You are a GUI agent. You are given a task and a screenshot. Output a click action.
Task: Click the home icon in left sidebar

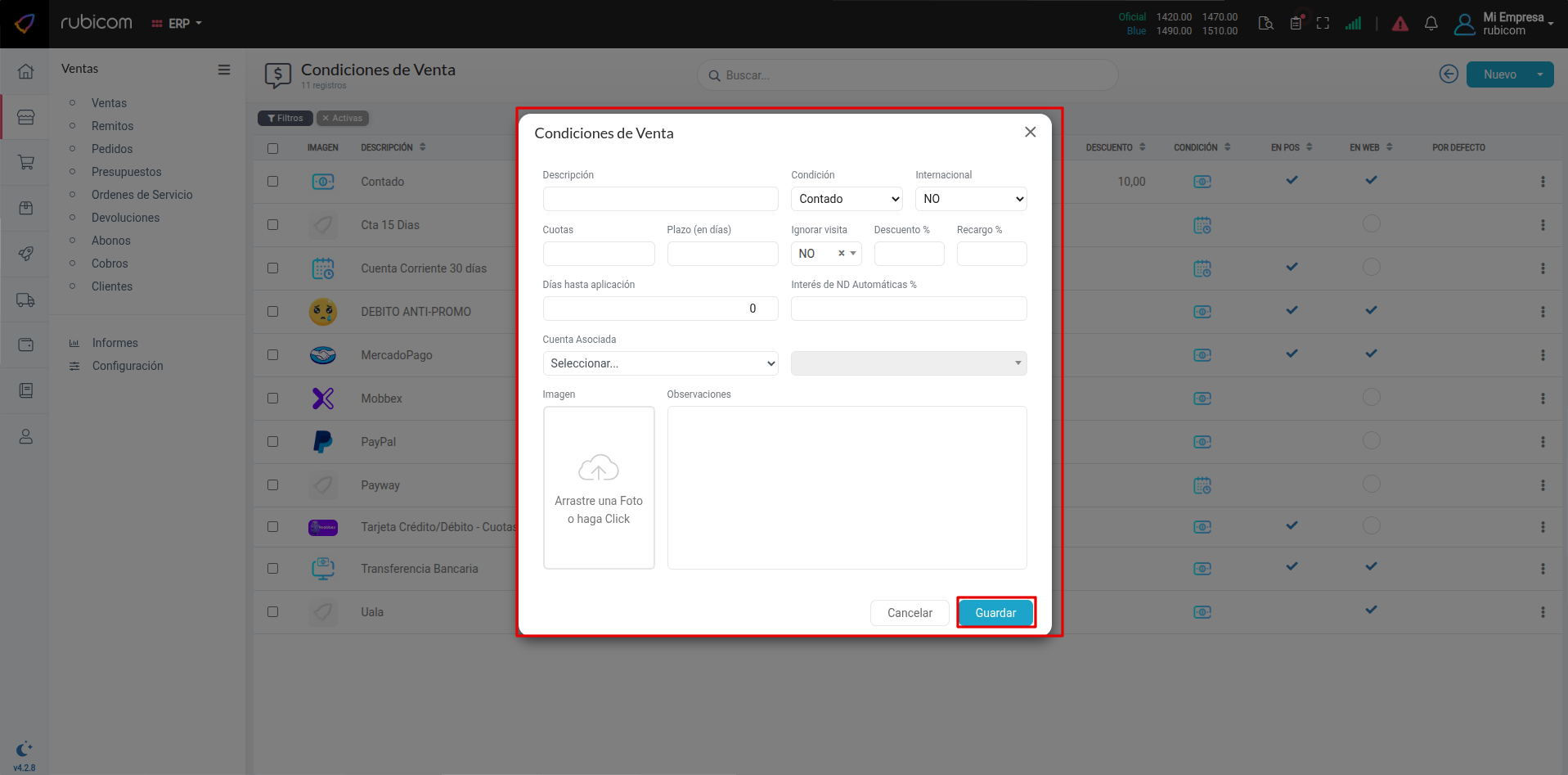pos(25,71)
